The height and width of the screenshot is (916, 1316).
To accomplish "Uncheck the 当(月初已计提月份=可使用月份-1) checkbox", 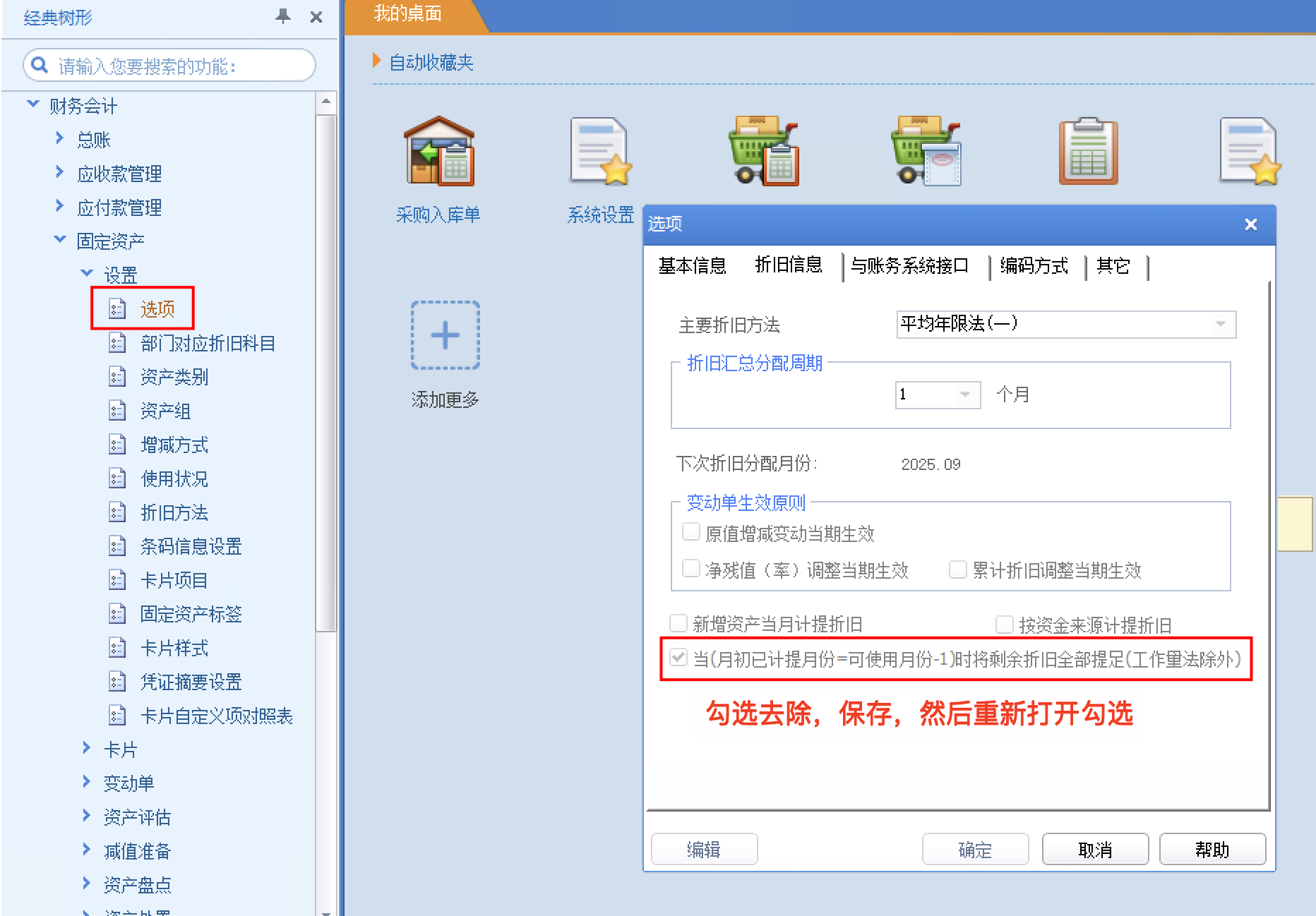I will (678, 658).
